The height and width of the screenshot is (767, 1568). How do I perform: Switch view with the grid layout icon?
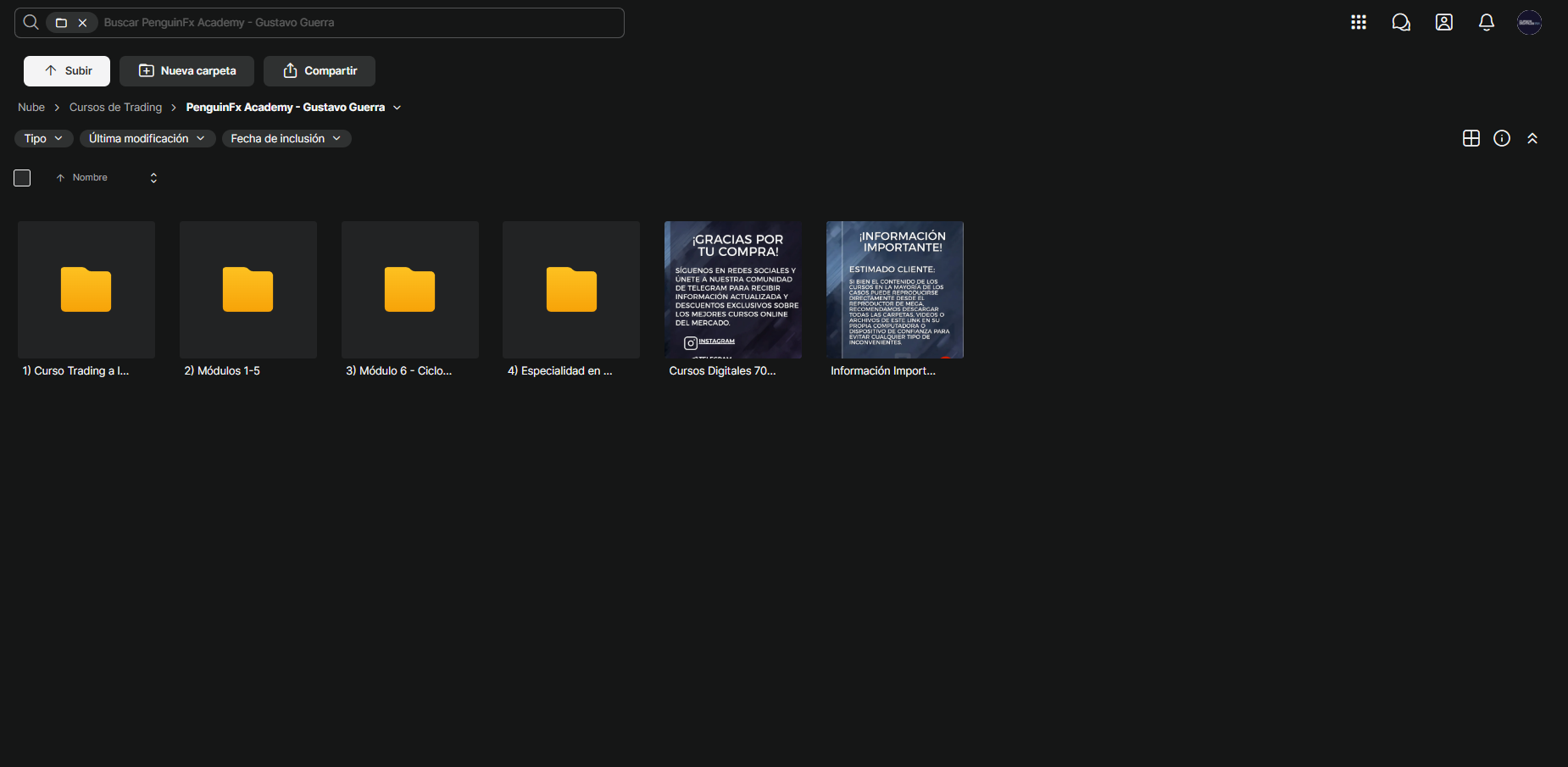pyautogui.click(x=1471, y=138)
